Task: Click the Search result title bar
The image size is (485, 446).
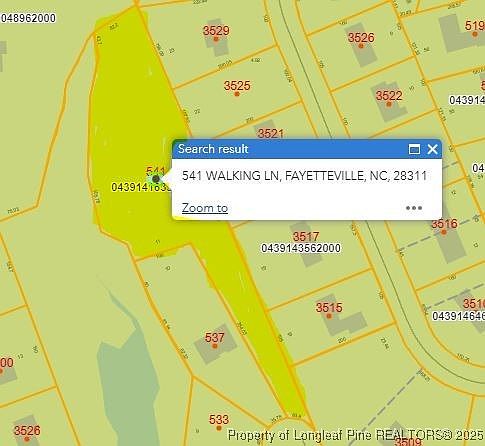Action: pos(290,149)
